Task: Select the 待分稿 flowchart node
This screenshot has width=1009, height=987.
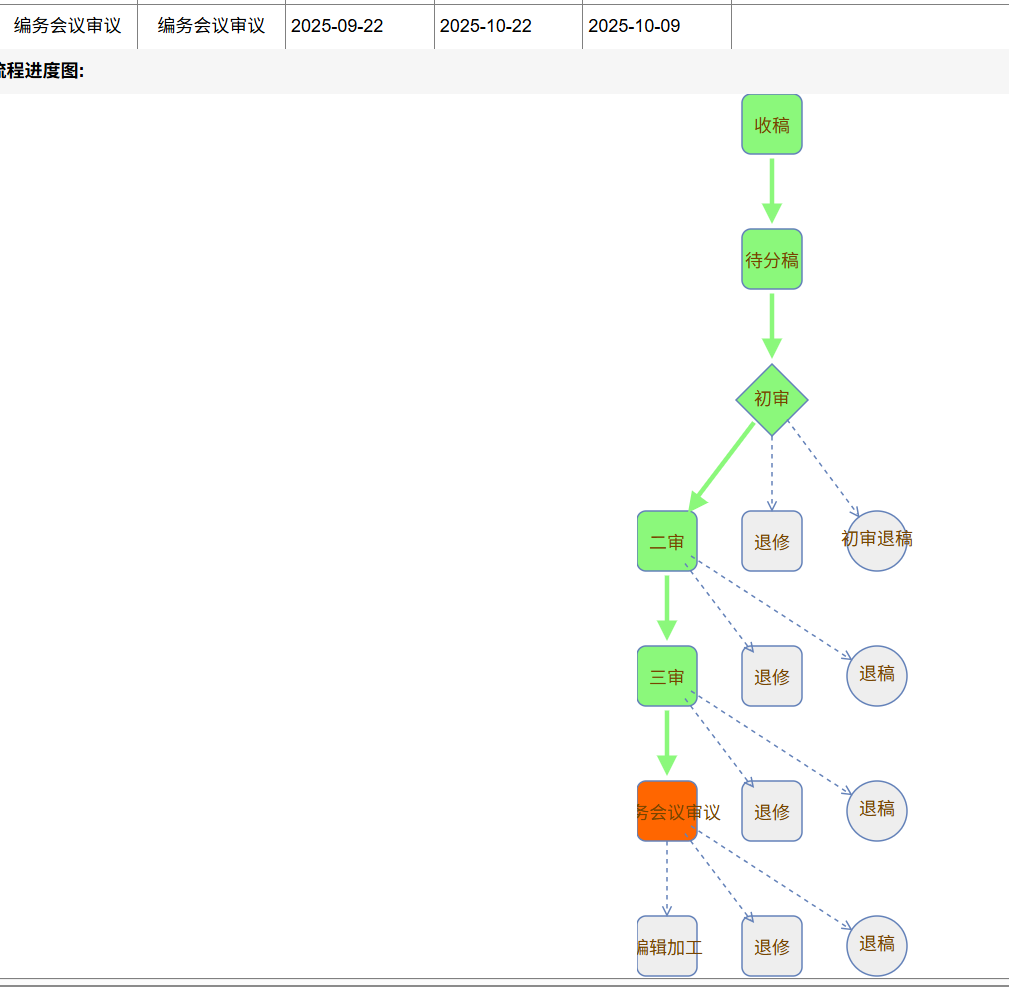Action: [x=771, y=259]
